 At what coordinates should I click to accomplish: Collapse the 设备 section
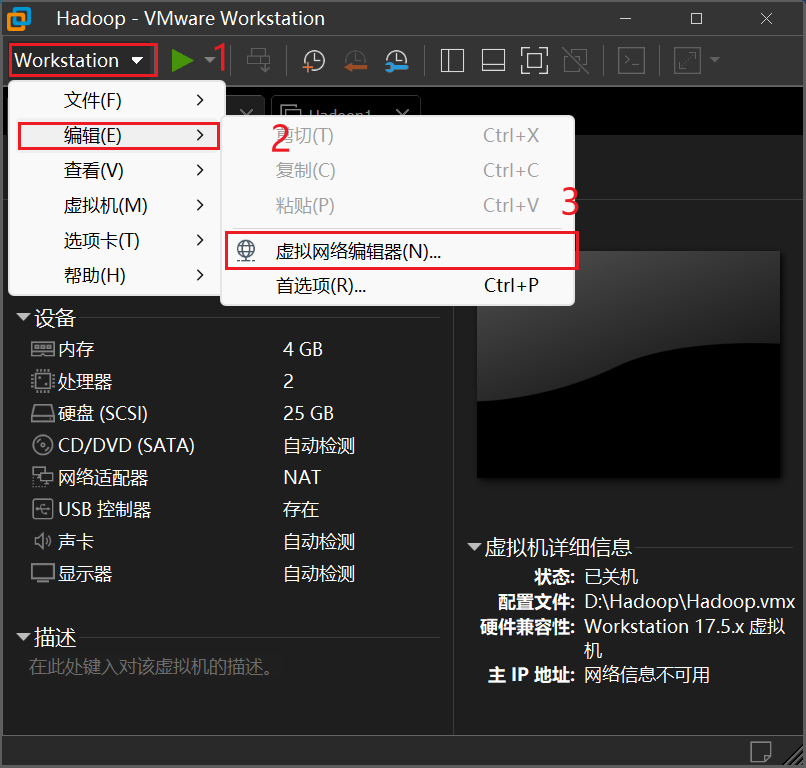(x=23, y=317)
